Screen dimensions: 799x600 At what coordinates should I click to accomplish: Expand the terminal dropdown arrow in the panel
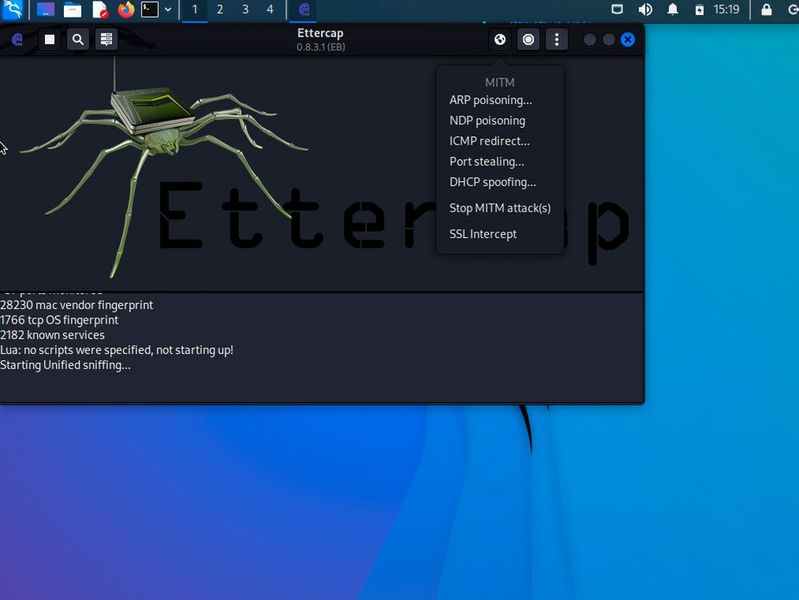pos(168,10)
